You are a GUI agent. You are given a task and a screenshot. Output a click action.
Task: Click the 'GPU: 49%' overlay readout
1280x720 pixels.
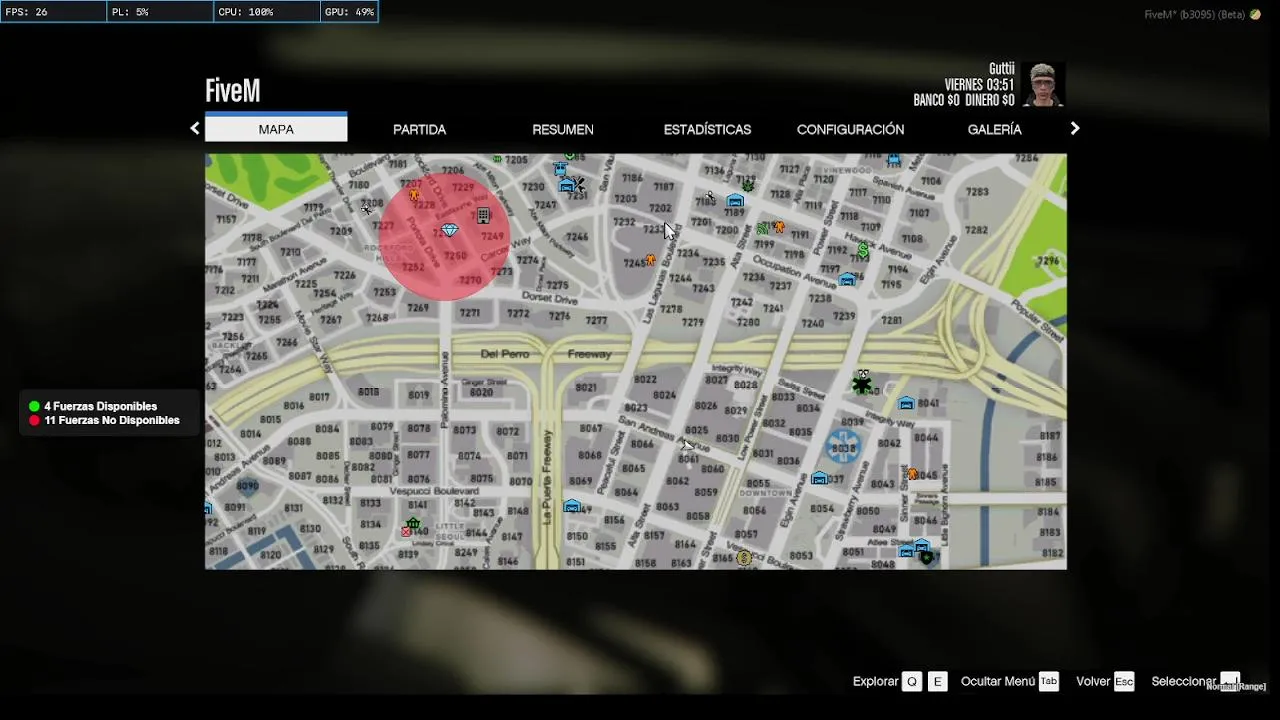350,12
